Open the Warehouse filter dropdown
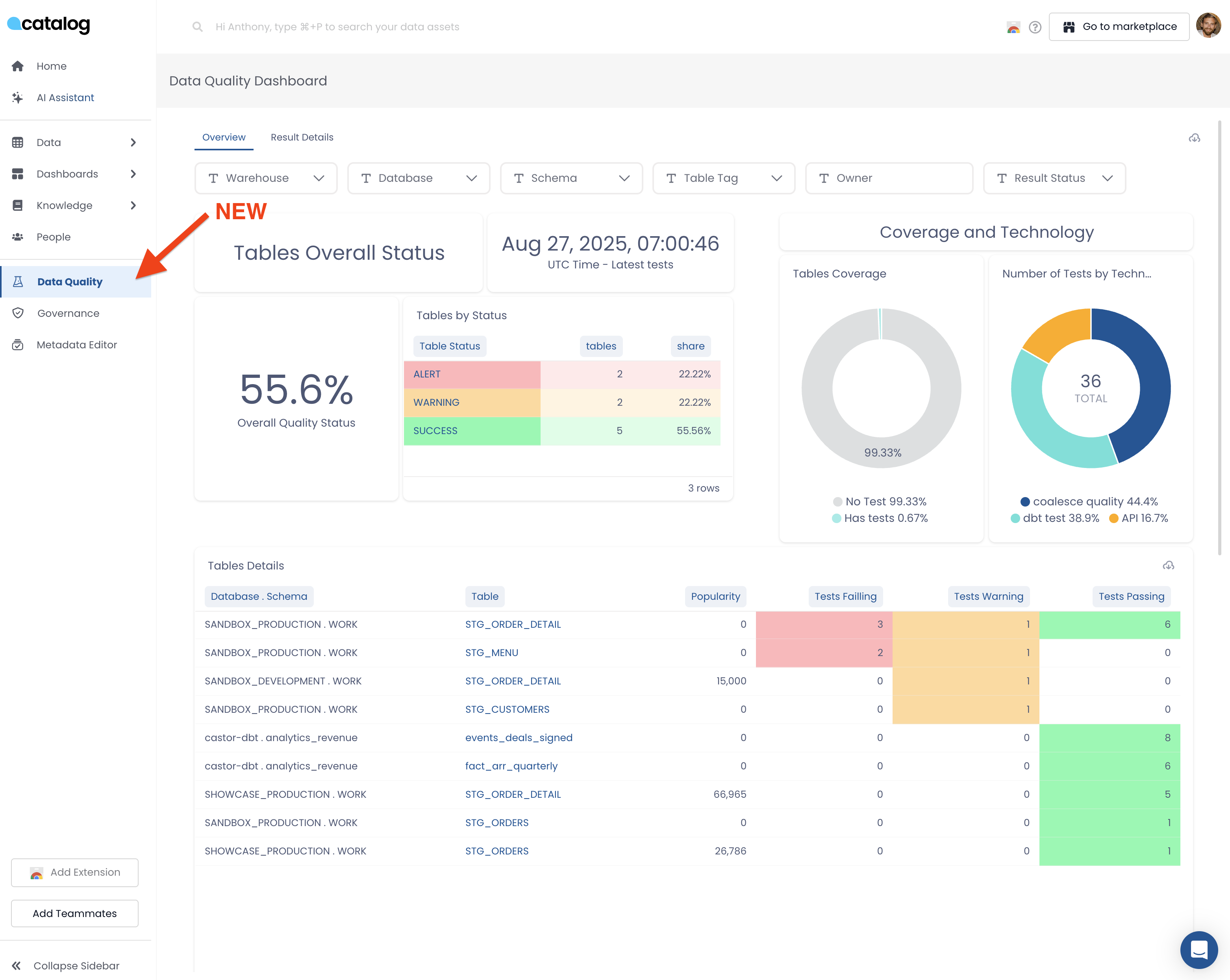Image resolution: width=1230 pixels, height=980 pixels. tap(266, 178)
